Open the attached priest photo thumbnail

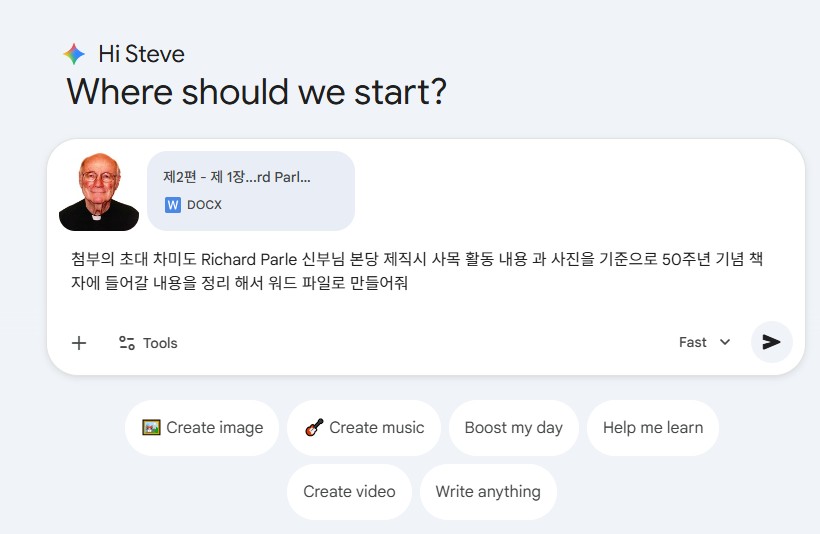tap(99, 191)
